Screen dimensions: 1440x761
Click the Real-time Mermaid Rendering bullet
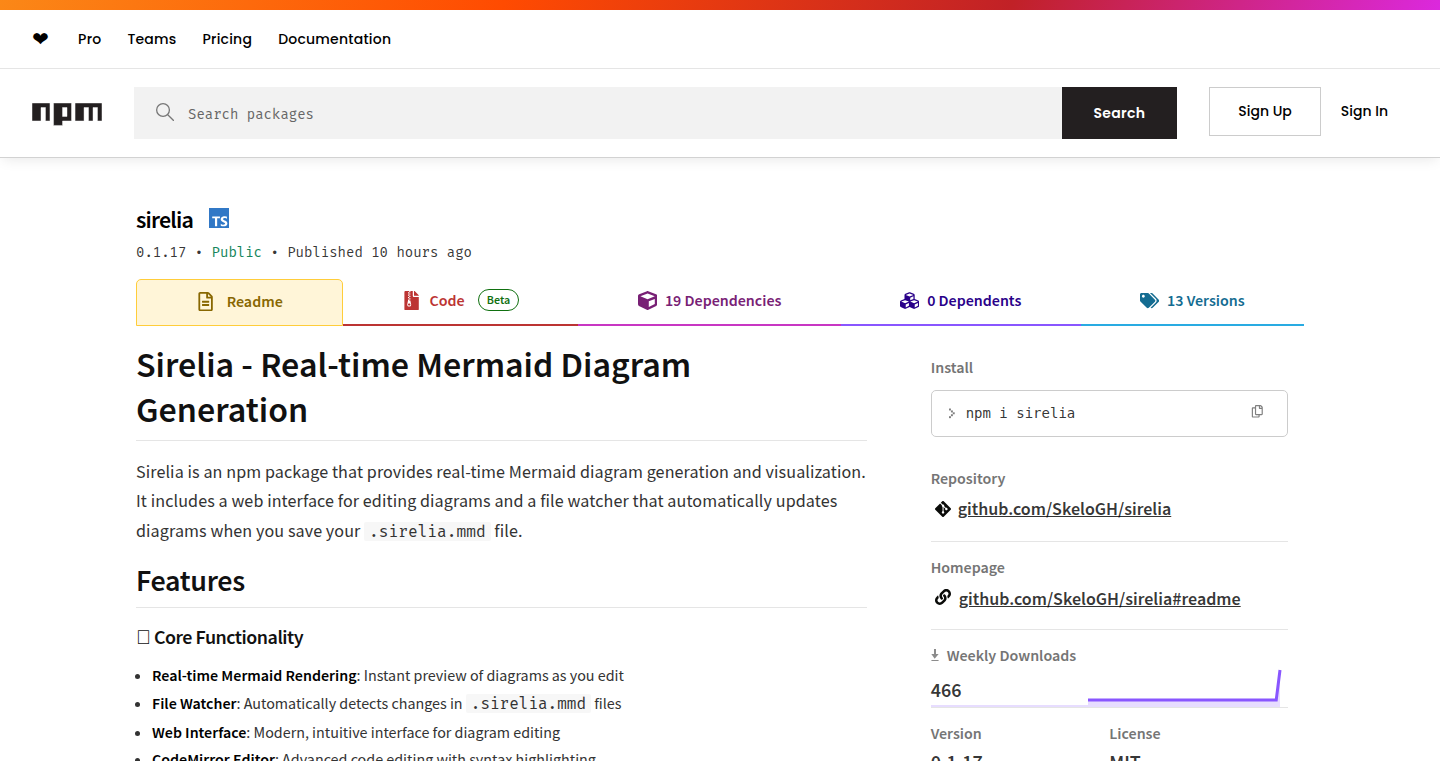point(388,676)
